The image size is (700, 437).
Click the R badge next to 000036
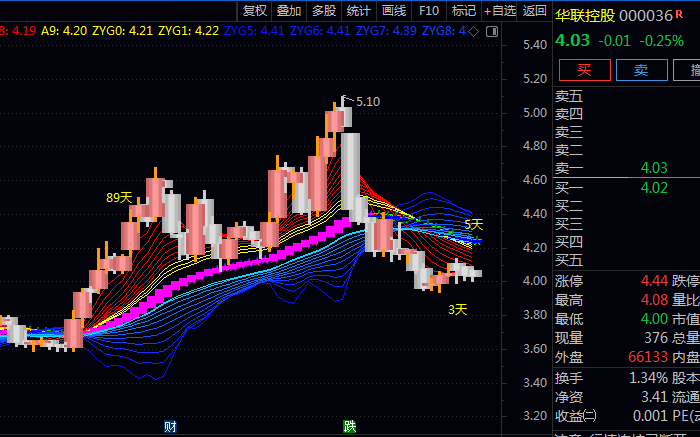pyautogui.click(x=679, y=14)
